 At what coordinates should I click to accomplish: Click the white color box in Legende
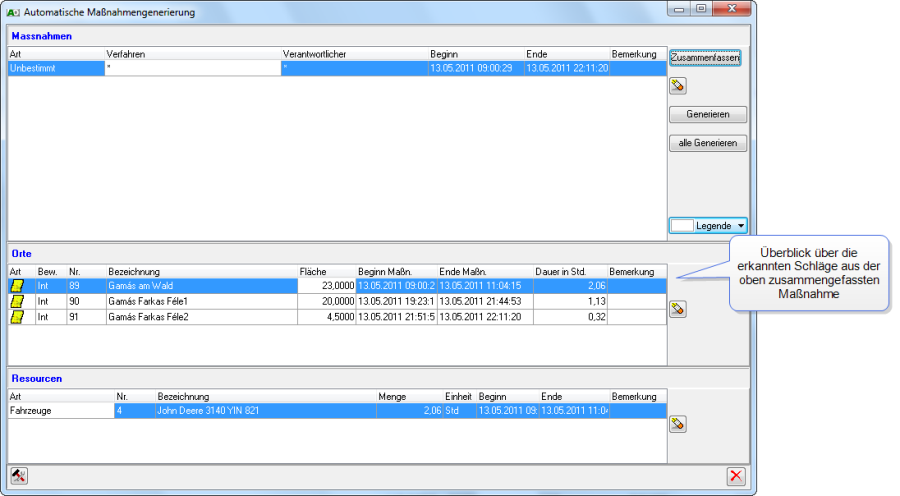click(682, 226)
